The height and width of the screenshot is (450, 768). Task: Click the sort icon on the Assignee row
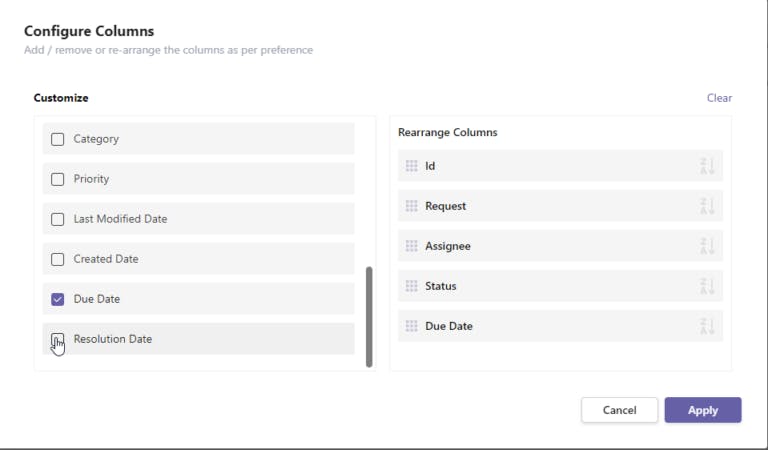coord(708,246)
